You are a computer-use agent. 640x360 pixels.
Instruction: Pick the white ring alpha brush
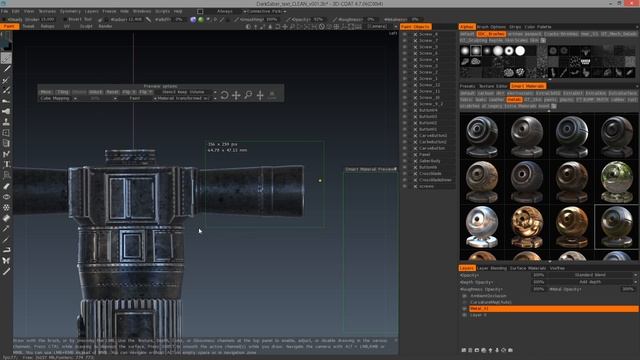tap(509, 51)
